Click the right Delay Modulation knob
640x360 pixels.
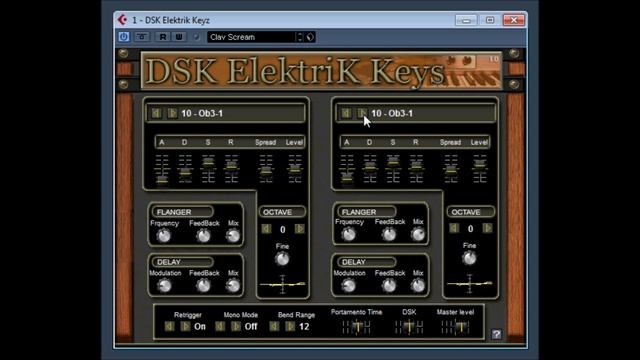click(x=348, y=285)
